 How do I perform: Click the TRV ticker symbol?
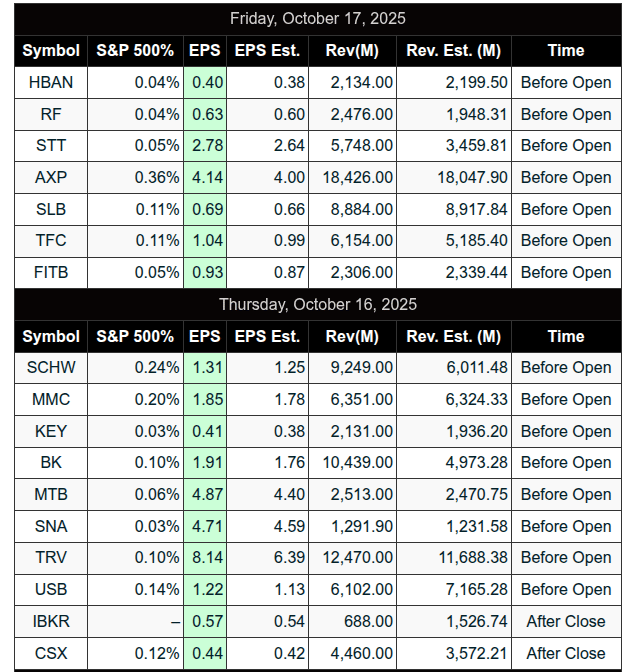[51, 557]
